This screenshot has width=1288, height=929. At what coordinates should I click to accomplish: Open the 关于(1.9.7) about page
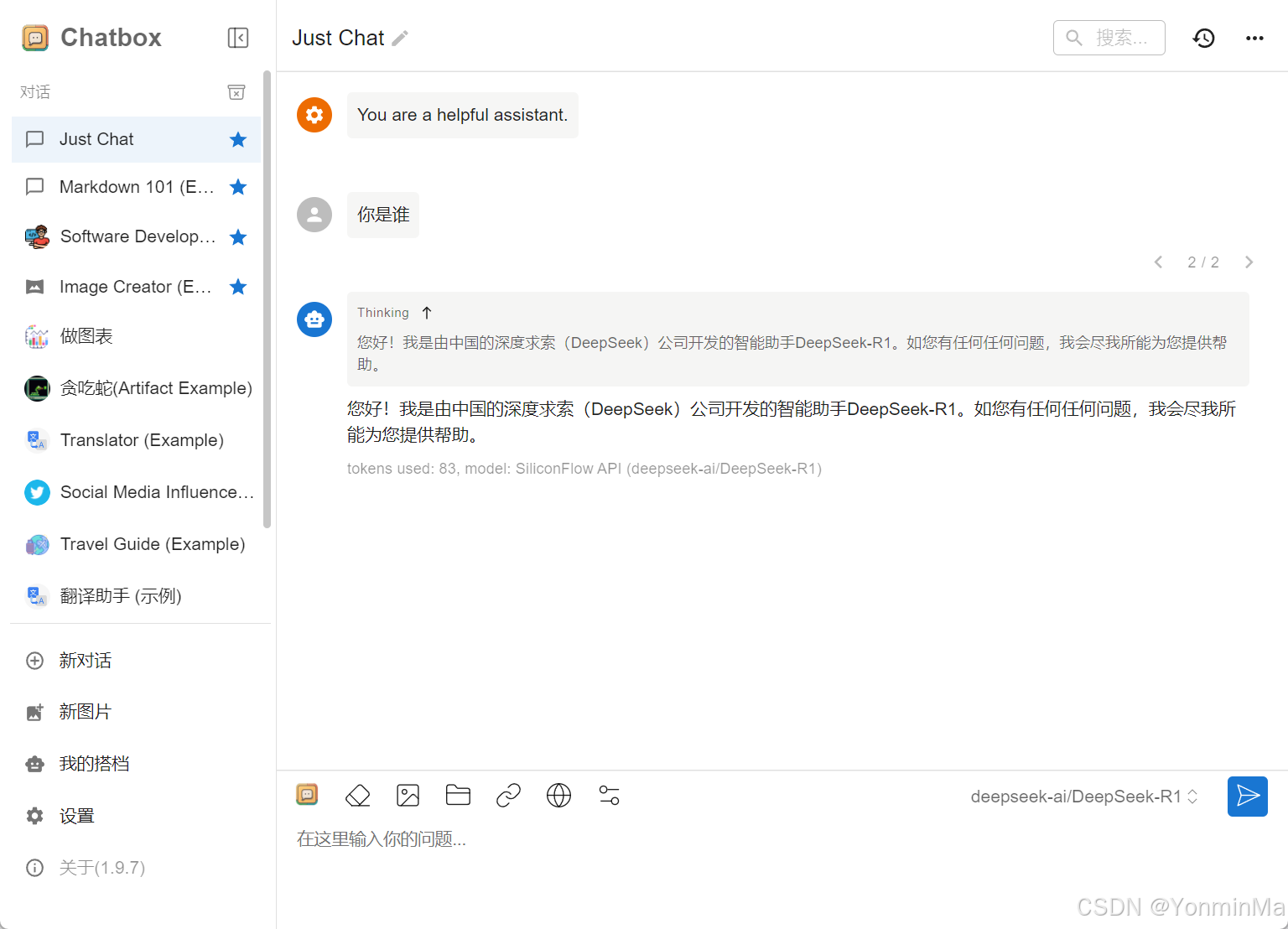pos(101,868)
